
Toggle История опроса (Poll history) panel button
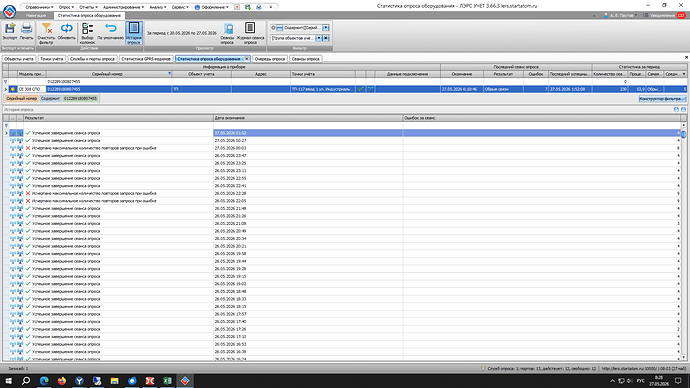tap(134, 33)
